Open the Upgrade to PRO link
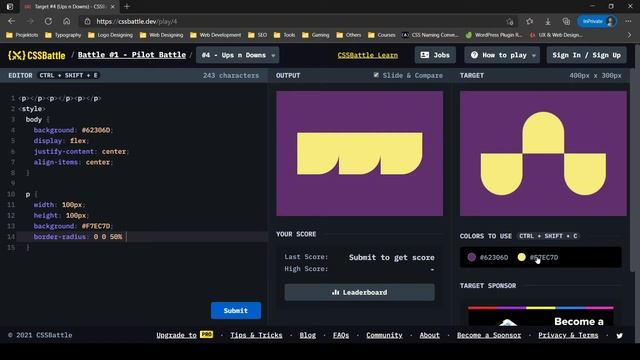640x360 pixels. 184,335
